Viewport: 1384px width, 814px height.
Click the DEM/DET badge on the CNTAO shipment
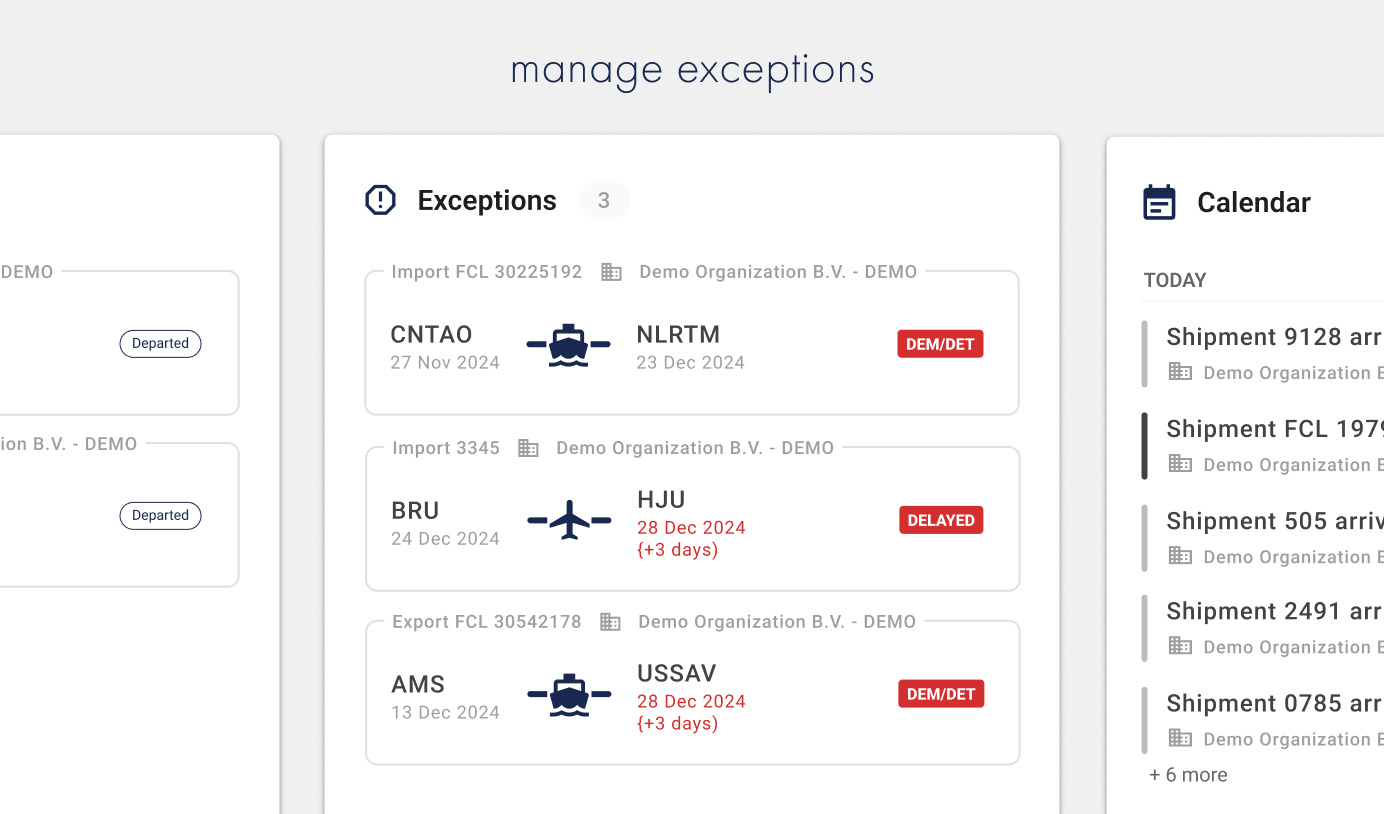click(x=940, y=343)
